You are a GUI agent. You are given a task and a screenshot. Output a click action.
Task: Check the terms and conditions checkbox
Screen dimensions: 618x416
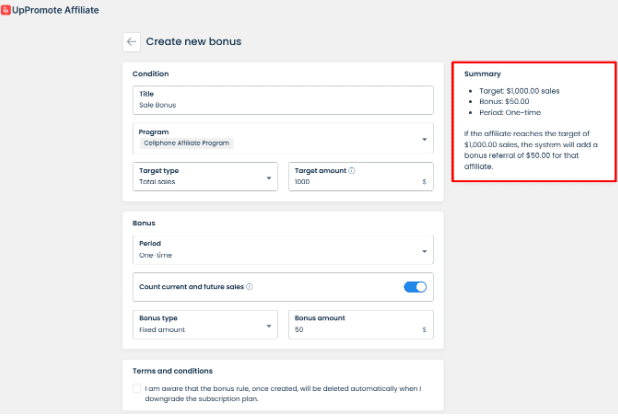tap(136, 388)
